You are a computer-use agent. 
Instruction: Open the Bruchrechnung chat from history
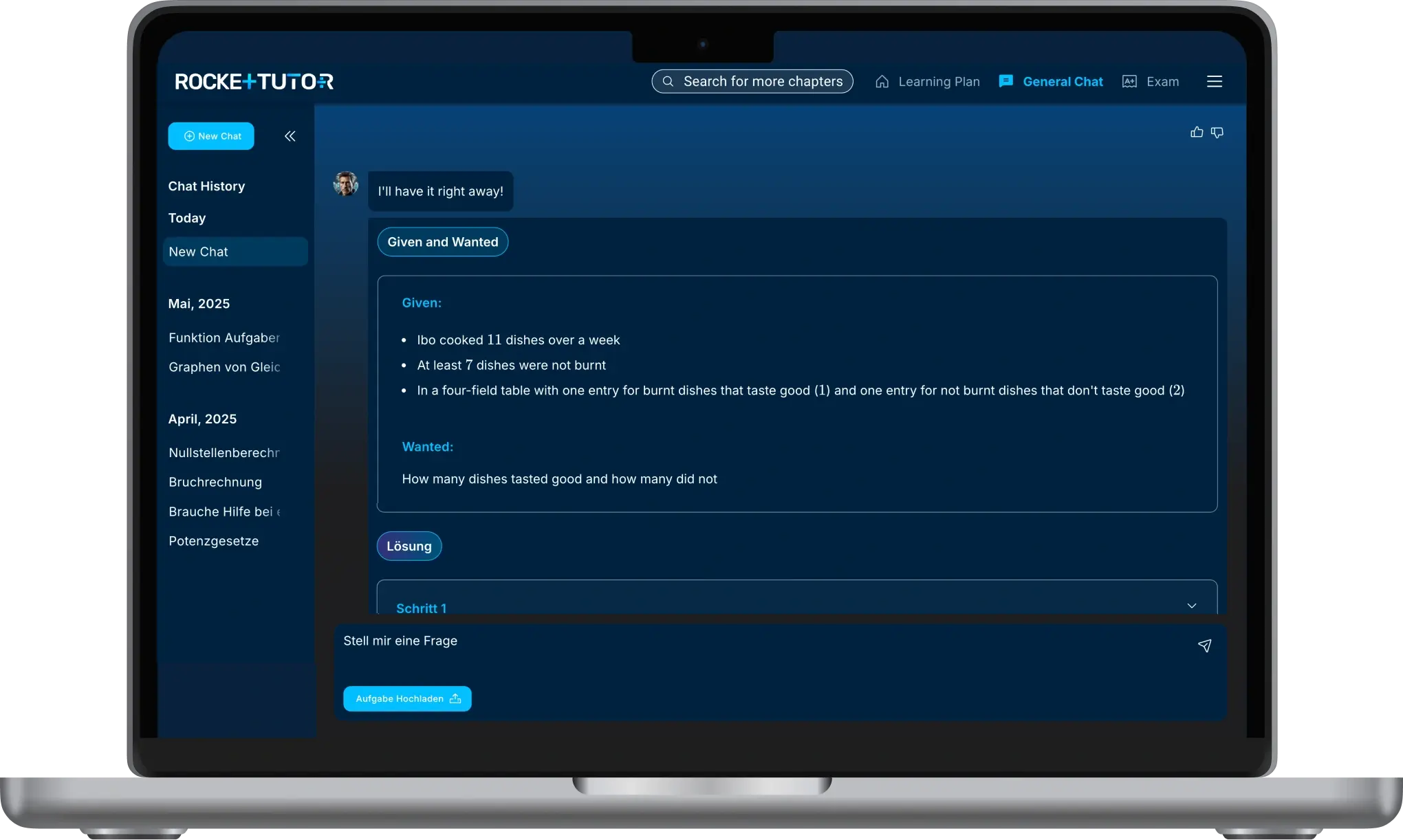point(215,482)
